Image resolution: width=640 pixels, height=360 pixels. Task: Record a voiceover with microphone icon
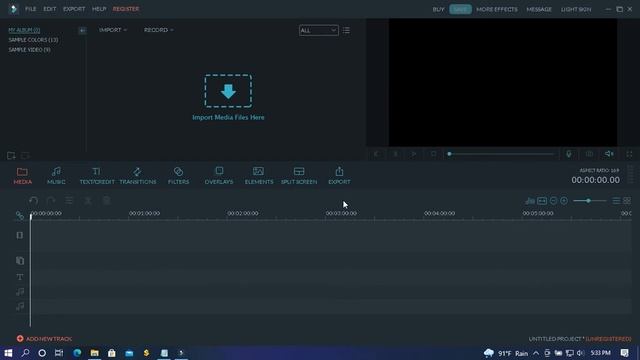coord(569,154)
